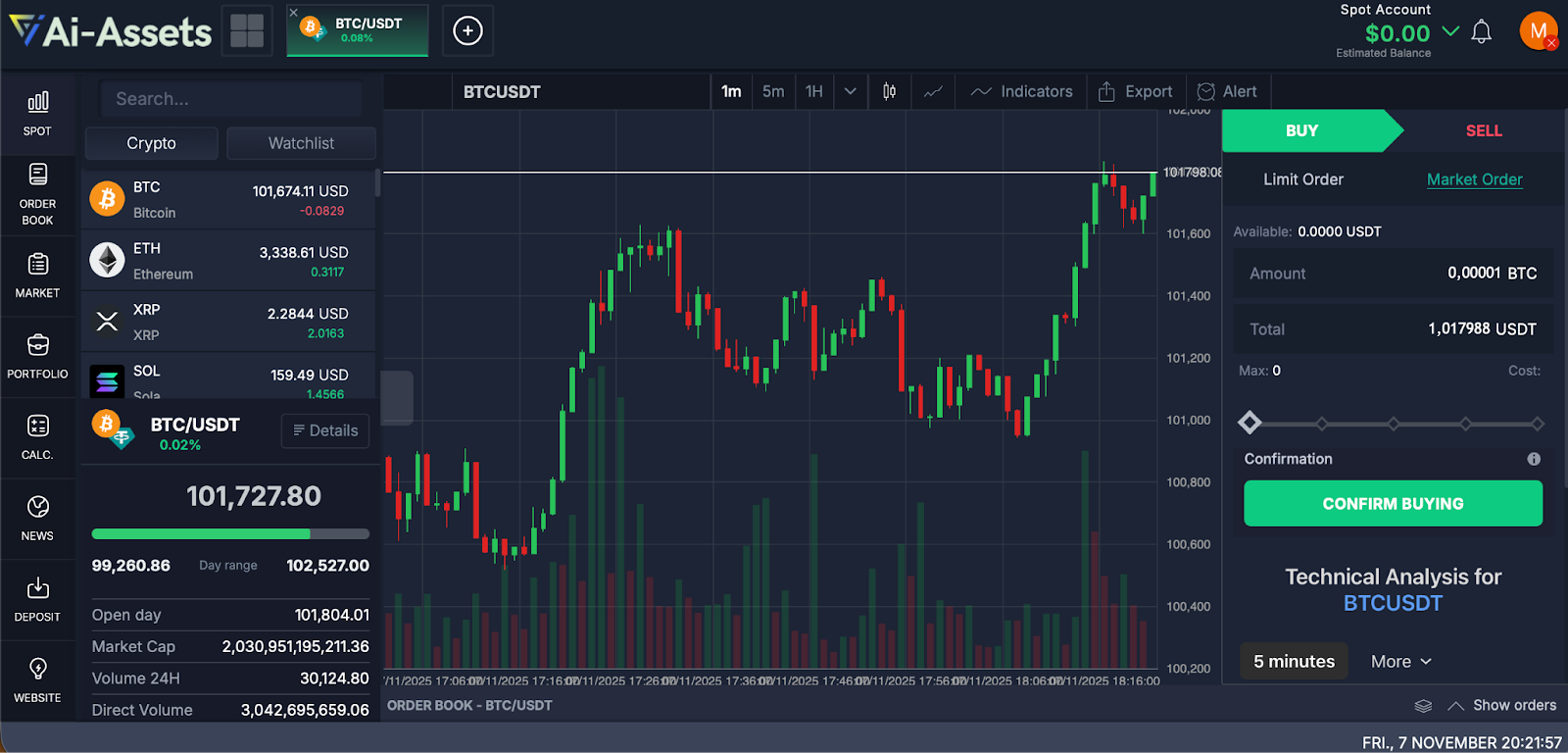The height and width of the screenshot is (753, 1568).
Task: Open the grid layout icon
Action: click(247, 31)
